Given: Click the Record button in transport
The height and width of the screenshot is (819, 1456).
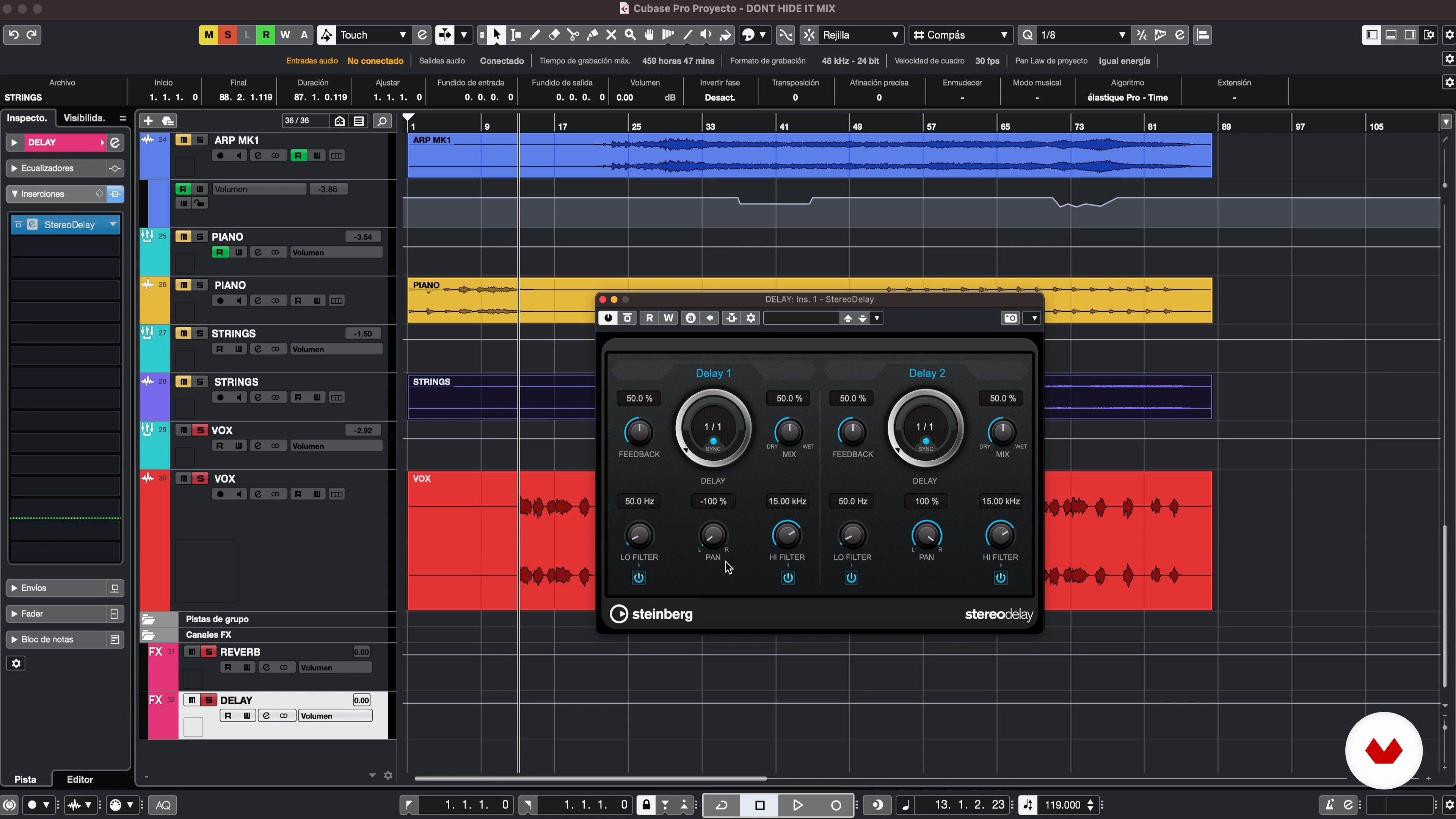Looking at the screenshot, I should coord(836,805).
